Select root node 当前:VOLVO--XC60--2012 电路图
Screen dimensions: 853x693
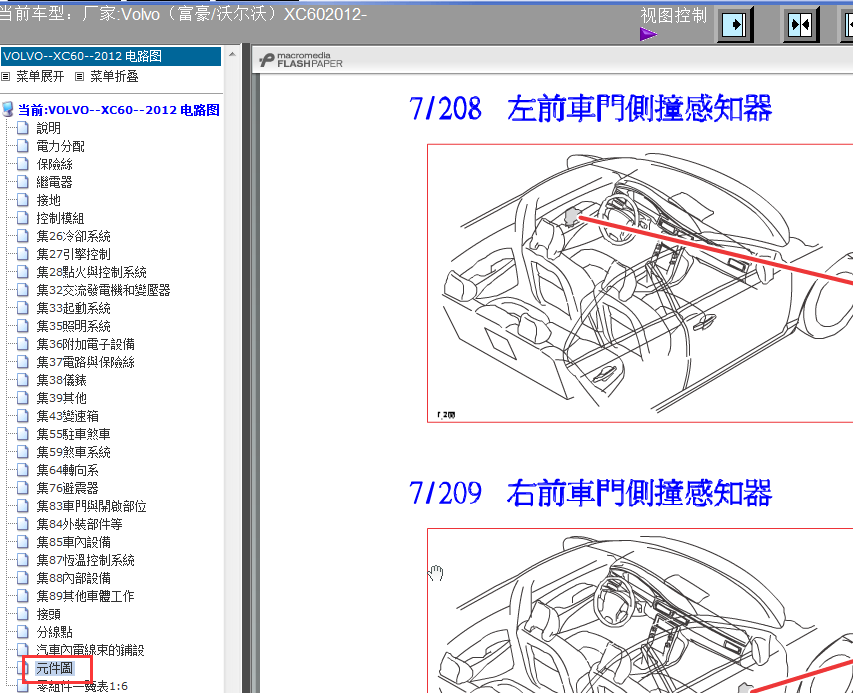point(119,110)
